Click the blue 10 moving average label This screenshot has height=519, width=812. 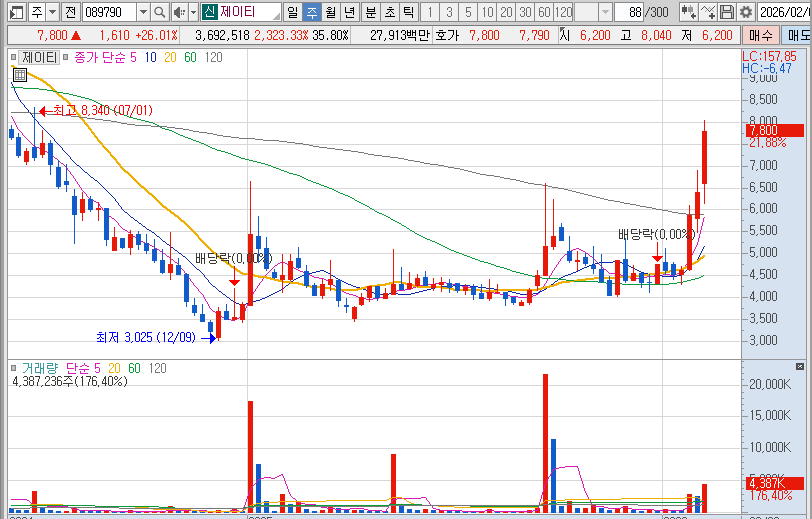coord(150,57)
